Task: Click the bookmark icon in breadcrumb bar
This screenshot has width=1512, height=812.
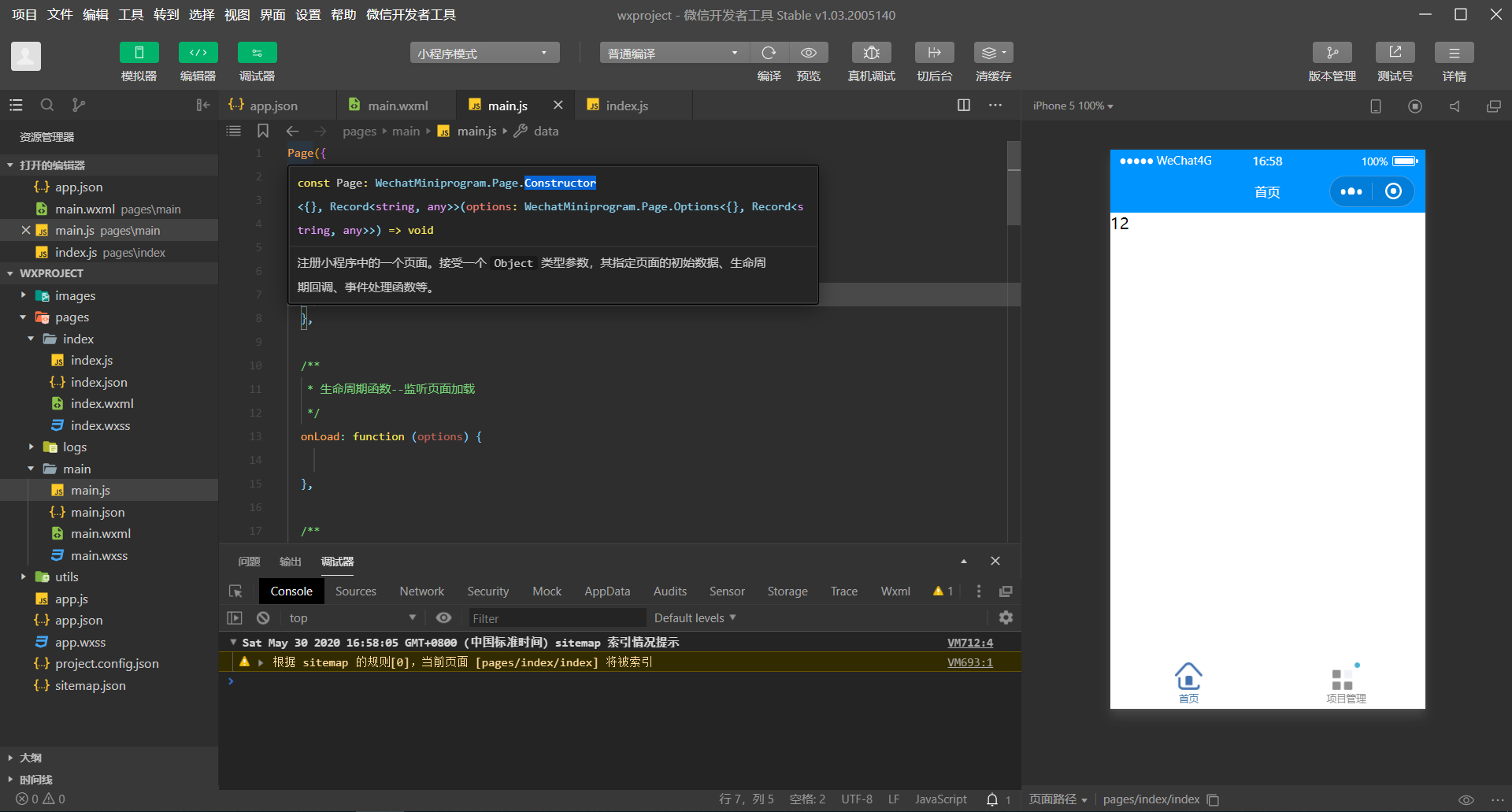Action: [x=263, y=131]
